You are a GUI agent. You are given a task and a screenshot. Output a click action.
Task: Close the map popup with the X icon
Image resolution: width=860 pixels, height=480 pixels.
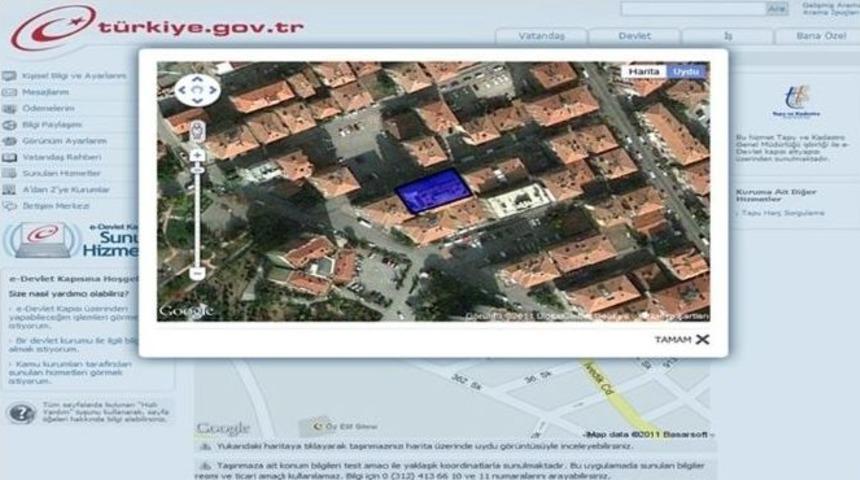click(x=703, y=340)
